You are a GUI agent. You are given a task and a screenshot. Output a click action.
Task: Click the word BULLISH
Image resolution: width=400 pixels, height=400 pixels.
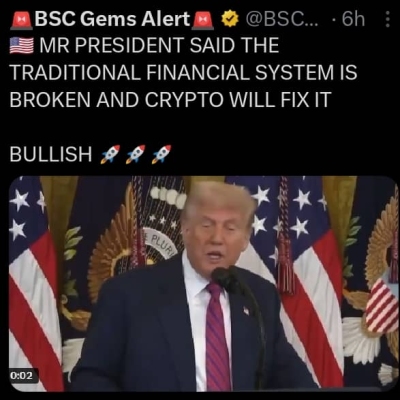(x=51, y=154)
